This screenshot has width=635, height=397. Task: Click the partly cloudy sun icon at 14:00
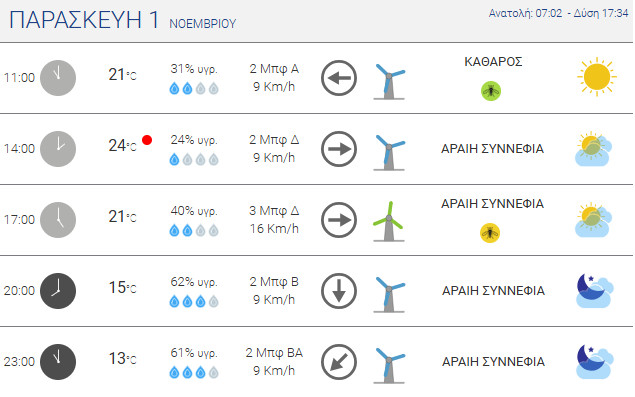(x=593, y=149)
